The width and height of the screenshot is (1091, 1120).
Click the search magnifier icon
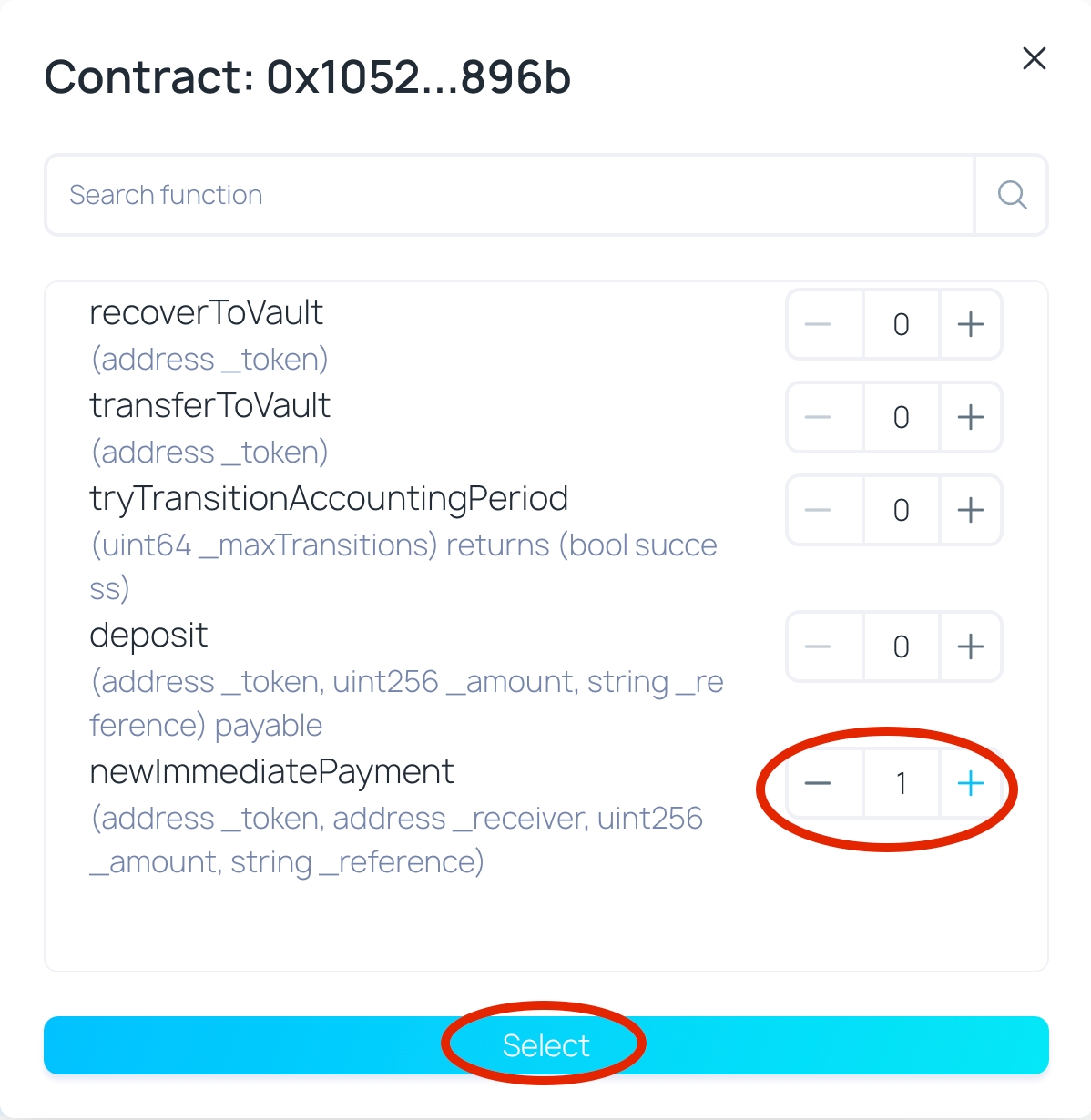tap(1012, 195)
